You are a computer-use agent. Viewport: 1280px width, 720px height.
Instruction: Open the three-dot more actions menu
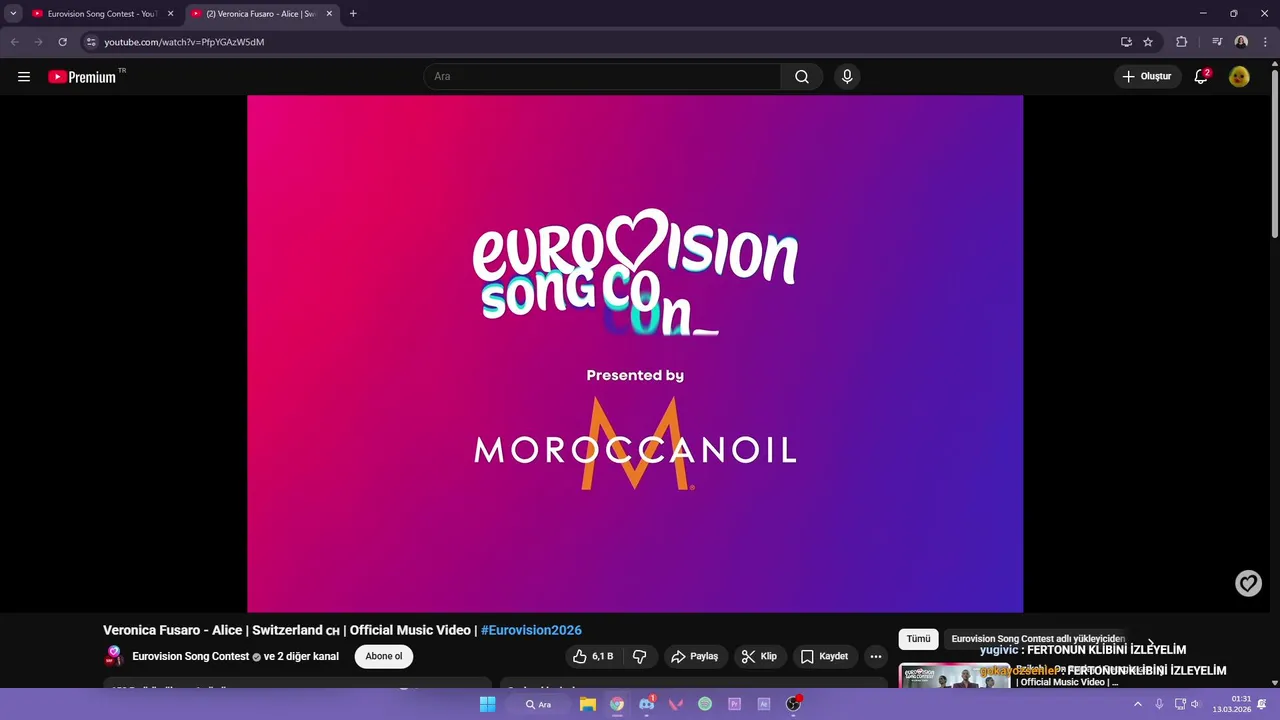click(x=876, y=657)
